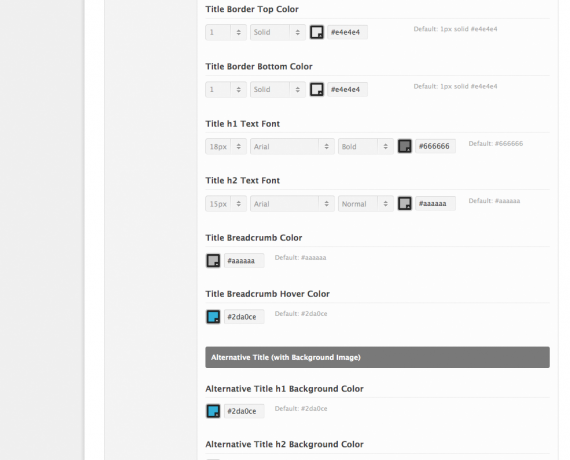Click the #666666 h1 color hex field
The width and height of the screenshot is (570, 460).
coord(435,146)
